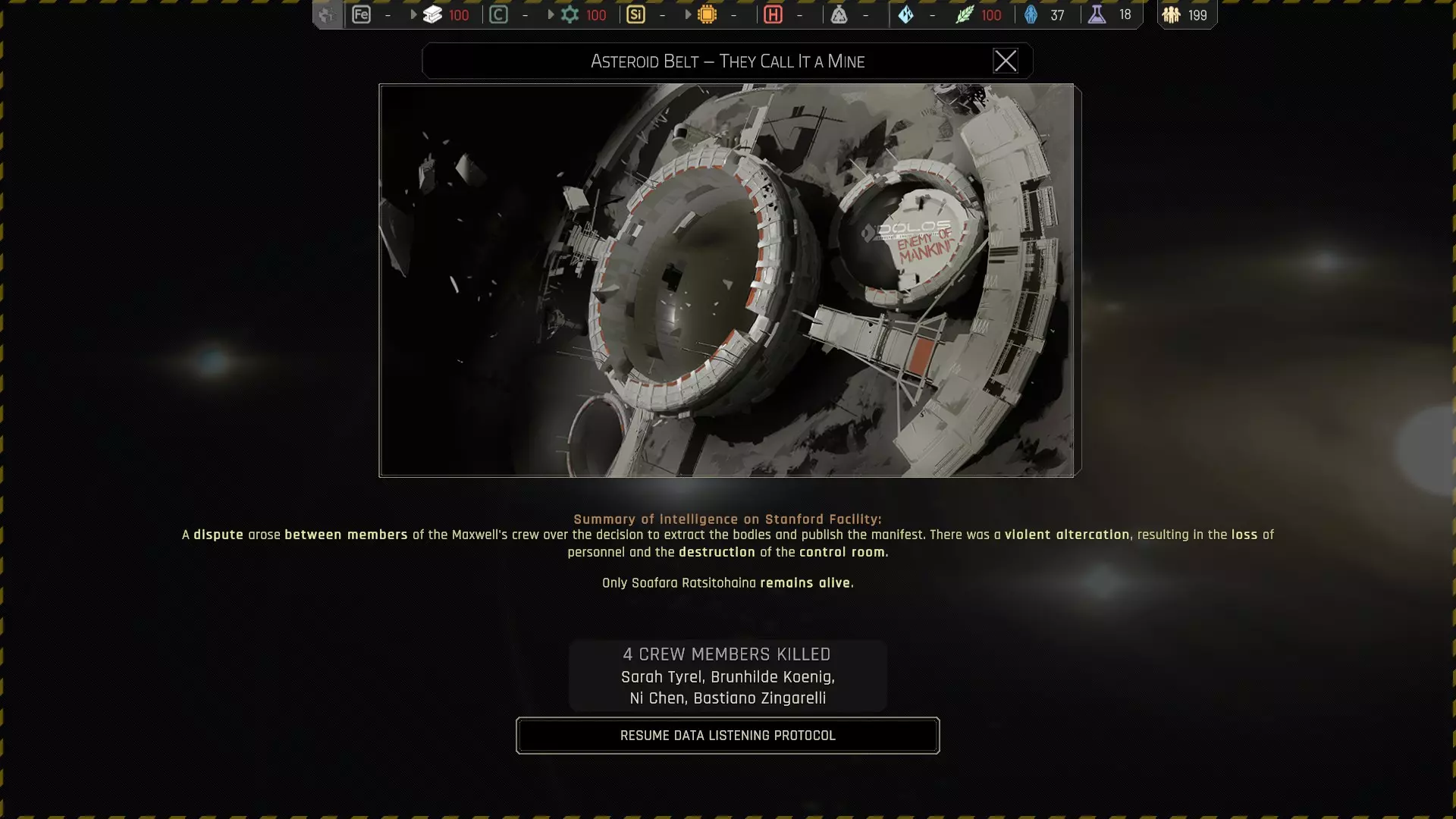Click the blue ice crystal water icon

point(905,14)
